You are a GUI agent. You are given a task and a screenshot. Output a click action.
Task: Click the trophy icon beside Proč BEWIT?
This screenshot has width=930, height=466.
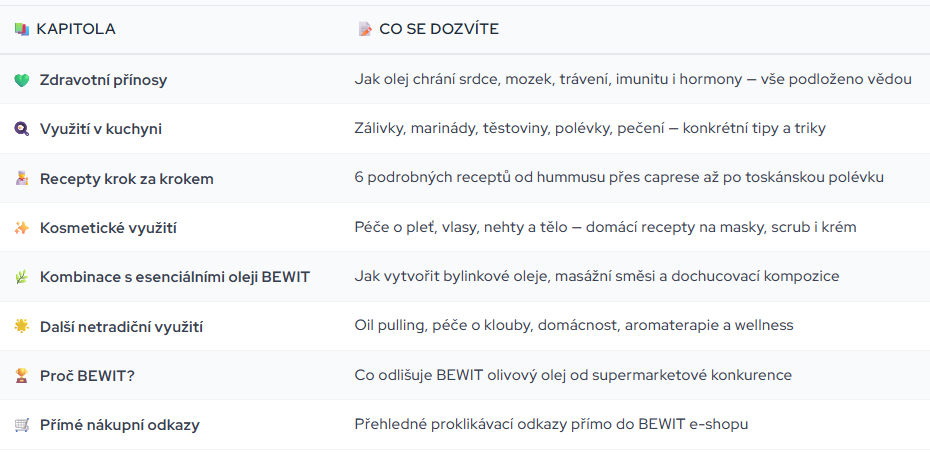22,376
